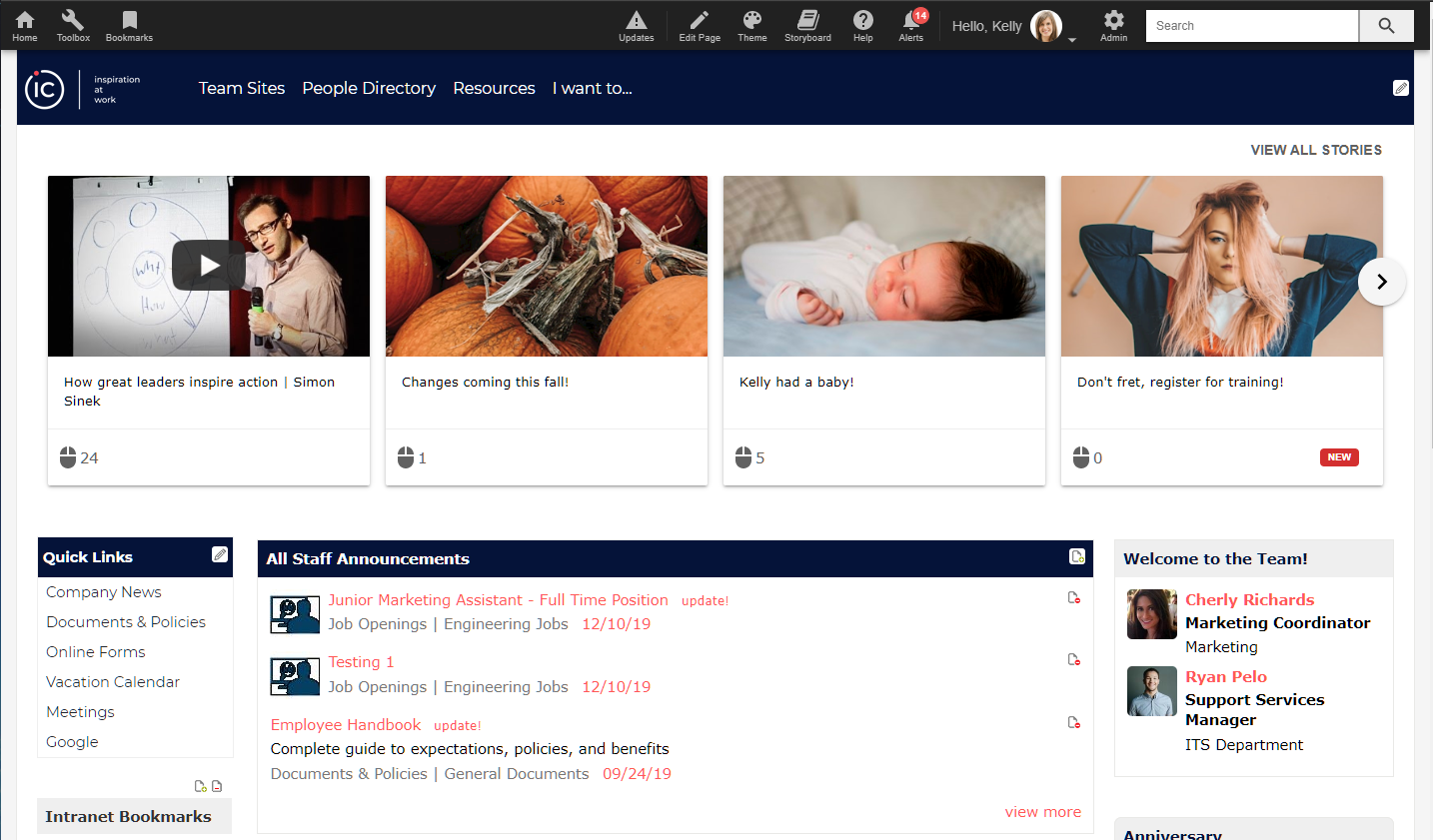Click document icon beside Junior Marketing Assistant
The height and width of the screenshot is (840, 1433).
click(1074, 597)
